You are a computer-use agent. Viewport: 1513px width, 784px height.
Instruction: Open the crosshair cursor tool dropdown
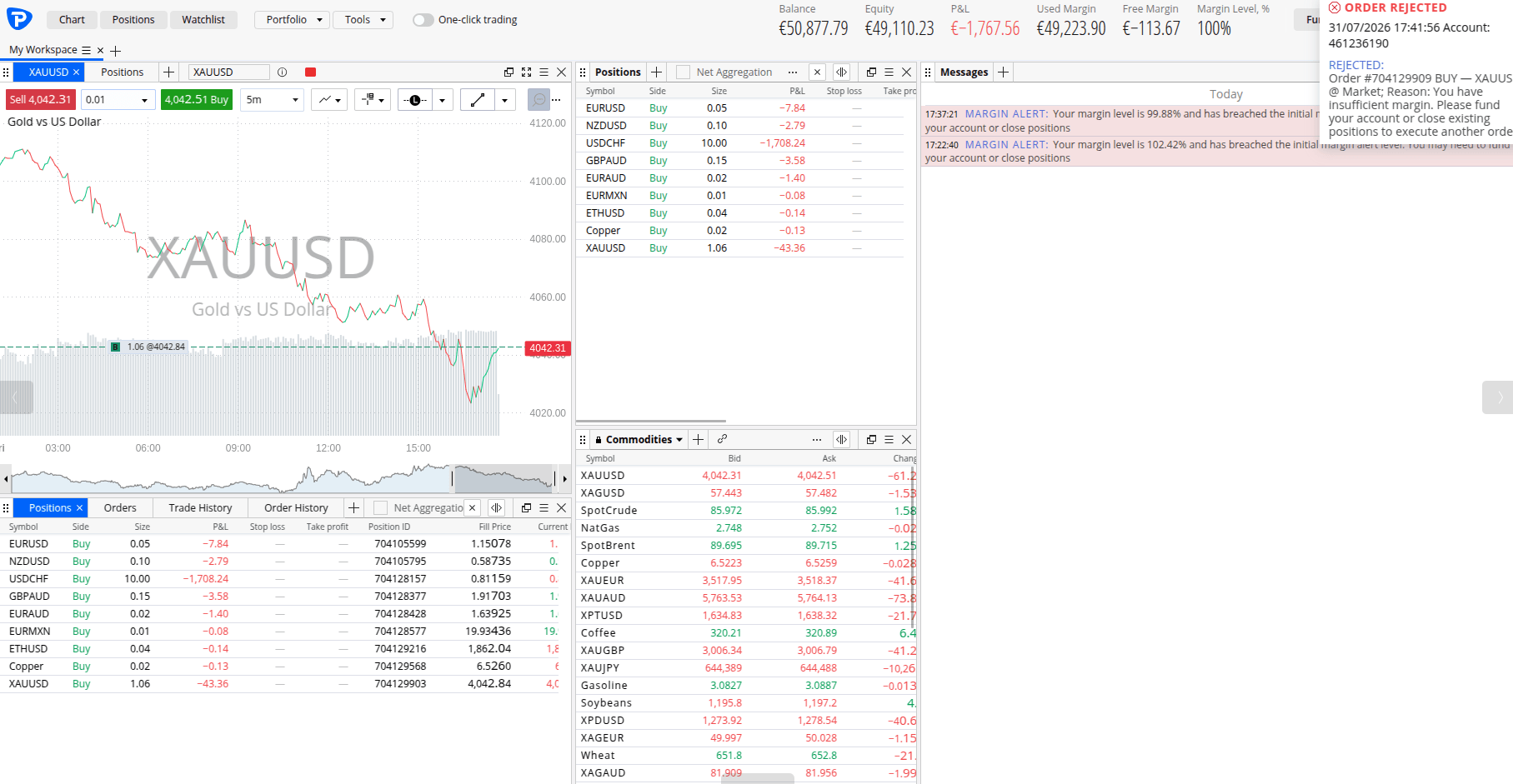(373, 100)
